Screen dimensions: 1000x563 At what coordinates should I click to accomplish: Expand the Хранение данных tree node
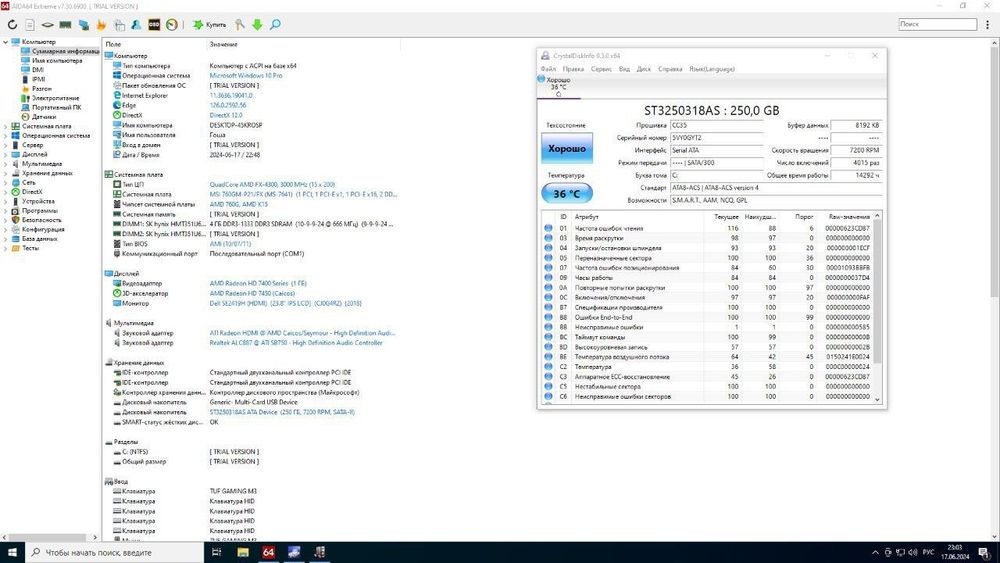point(5,173)
